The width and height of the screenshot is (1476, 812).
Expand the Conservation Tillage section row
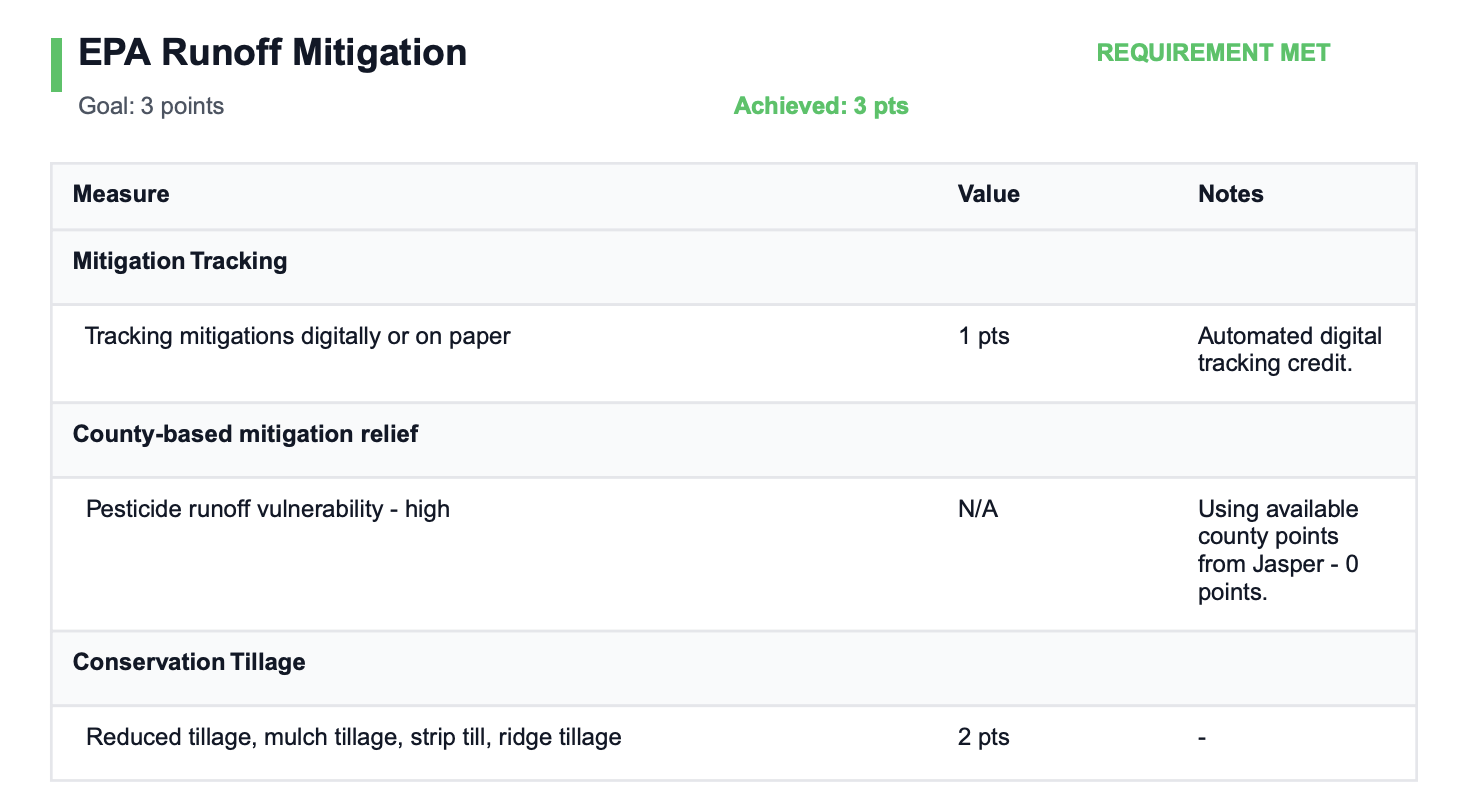188,661
